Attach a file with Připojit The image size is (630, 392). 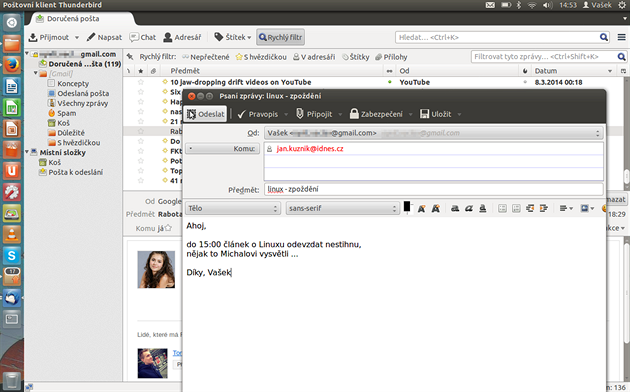pyautogui.click(x=314, y=114)
